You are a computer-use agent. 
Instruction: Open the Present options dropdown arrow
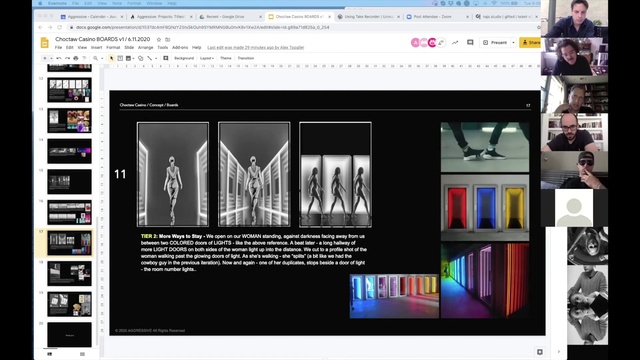point(513,42)
